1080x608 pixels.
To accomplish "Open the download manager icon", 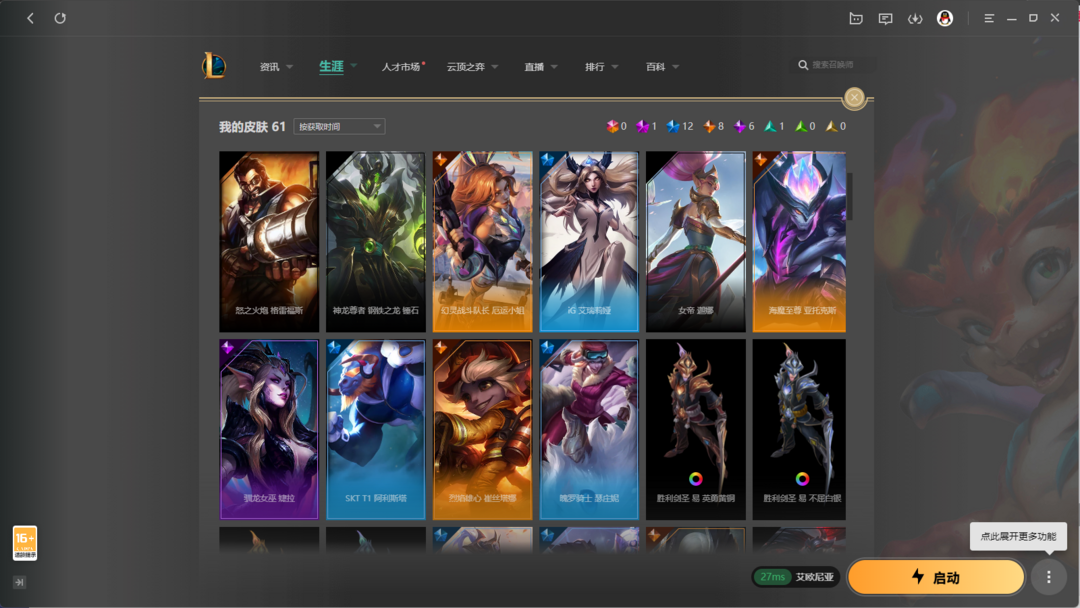I will pos(915,19).
